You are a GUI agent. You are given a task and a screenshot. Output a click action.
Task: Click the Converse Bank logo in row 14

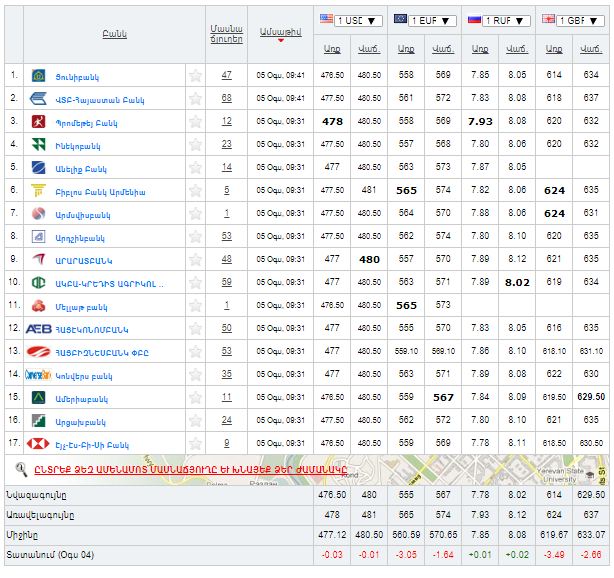tap(39, 374)
